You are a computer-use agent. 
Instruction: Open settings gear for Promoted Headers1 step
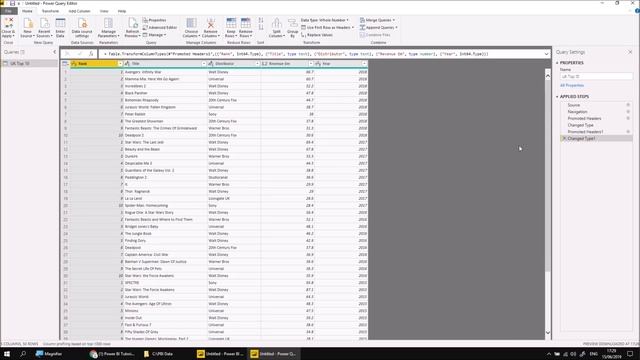[x=628, y=132]
